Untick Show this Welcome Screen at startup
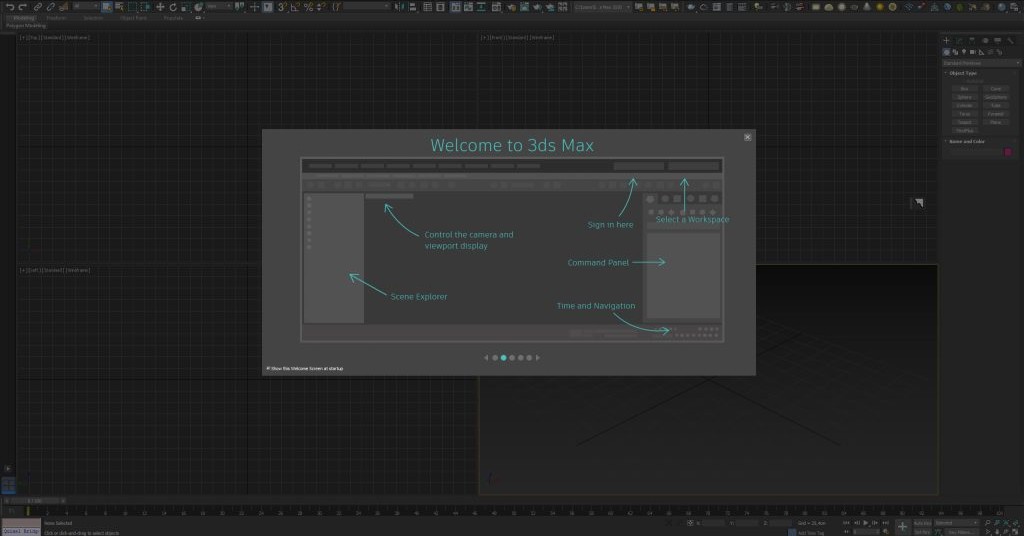The height and width of the screenshot is (536, 1024). [268, 369]
